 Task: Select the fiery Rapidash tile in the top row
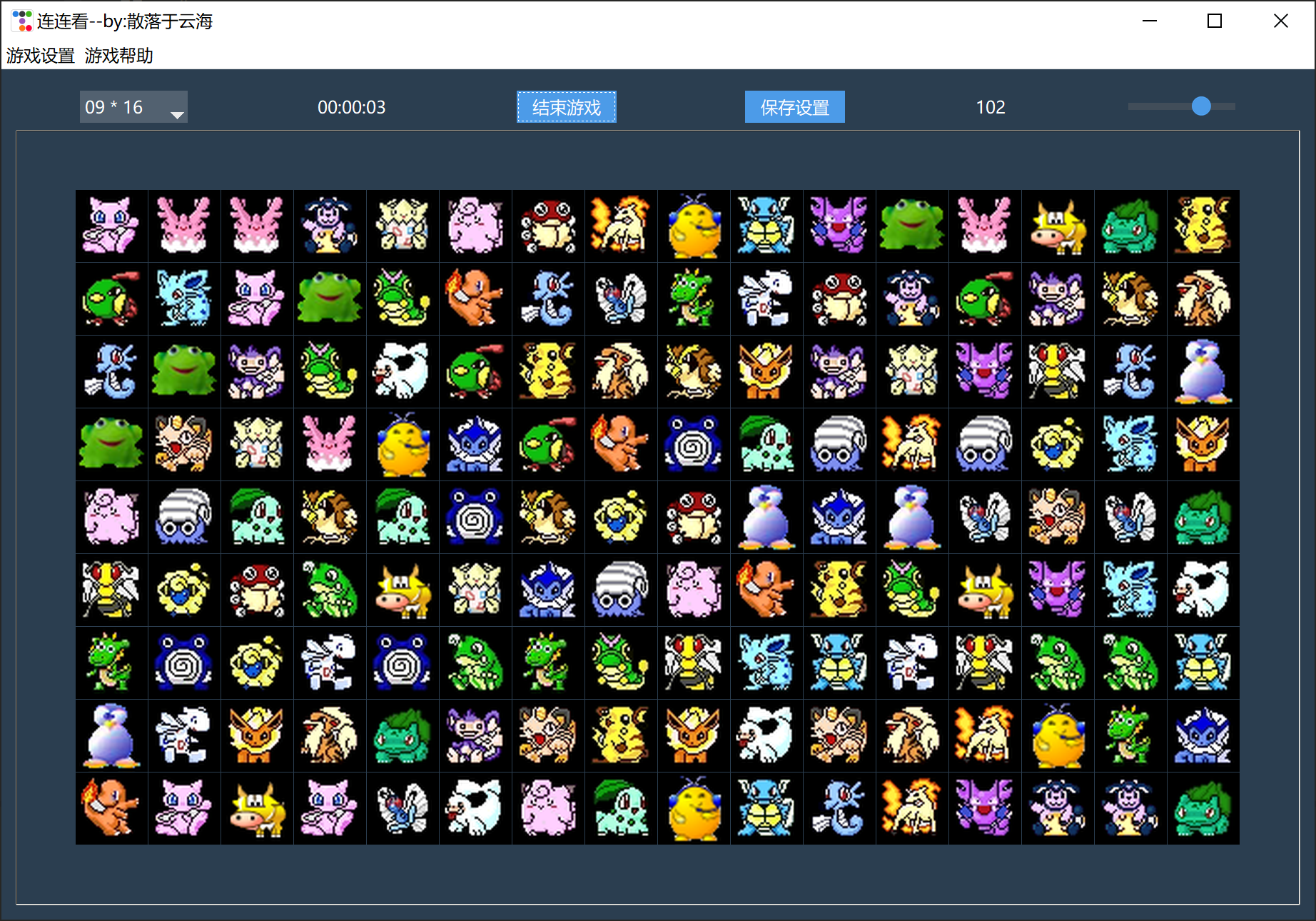pos(620,226)
